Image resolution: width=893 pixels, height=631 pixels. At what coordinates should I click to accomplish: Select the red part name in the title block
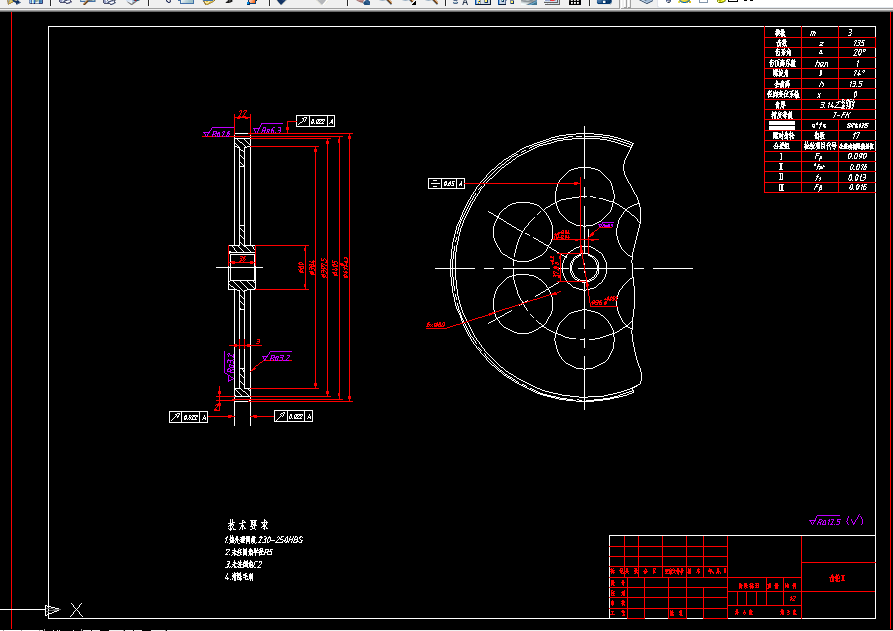click(837, 578)
